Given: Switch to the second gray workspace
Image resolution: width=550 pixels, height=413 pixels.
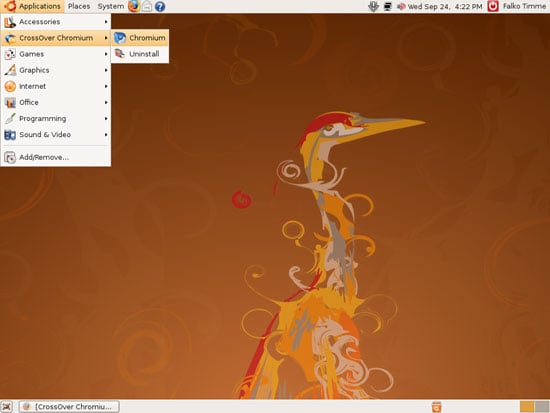Looking at the screenshot, I should [x=542, y=407].
